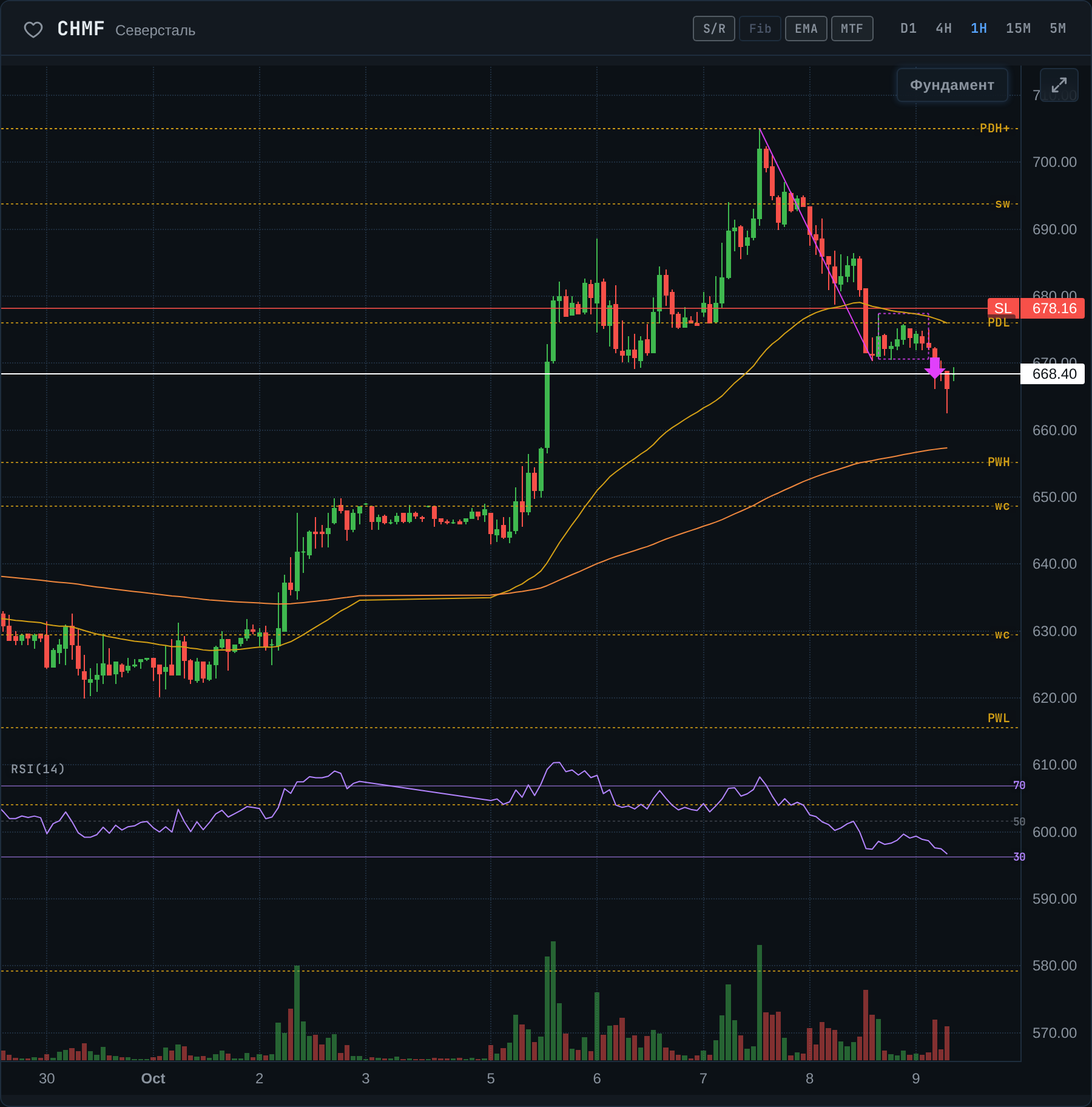The image size is (1092, 1107).
Task: Switch to 5M timeframe
Action: [x=1058, y=29]
